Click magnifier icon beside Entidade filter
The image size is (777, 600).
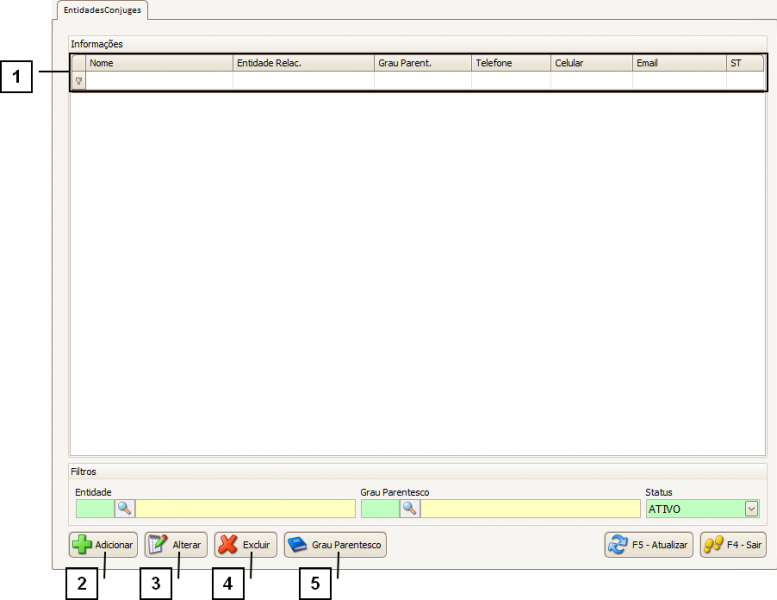124,509
